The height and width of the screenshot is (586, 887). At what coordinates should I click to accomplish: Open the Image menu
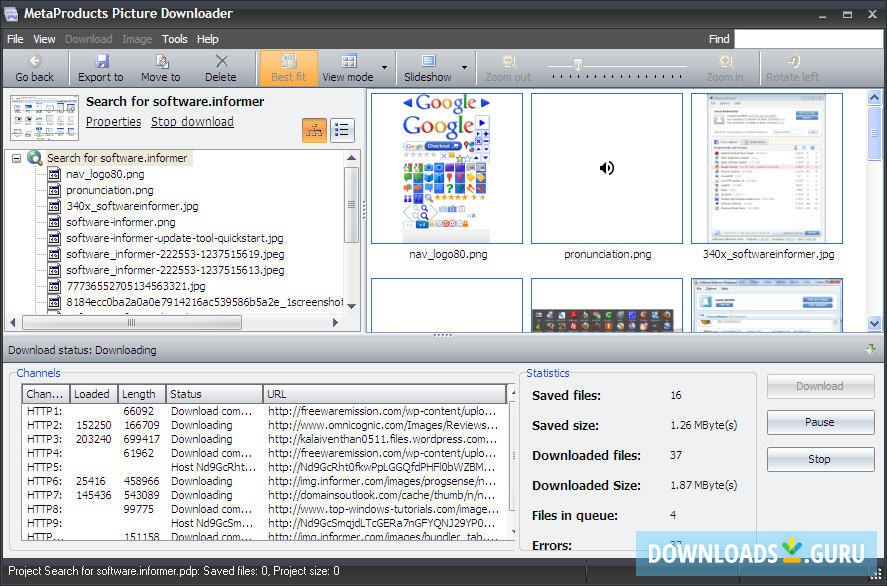pos(136,39)
